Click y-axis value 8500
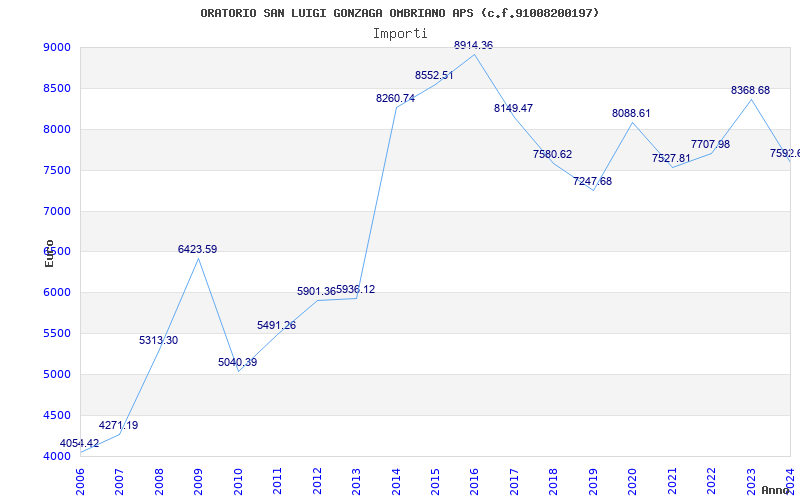 56,88
